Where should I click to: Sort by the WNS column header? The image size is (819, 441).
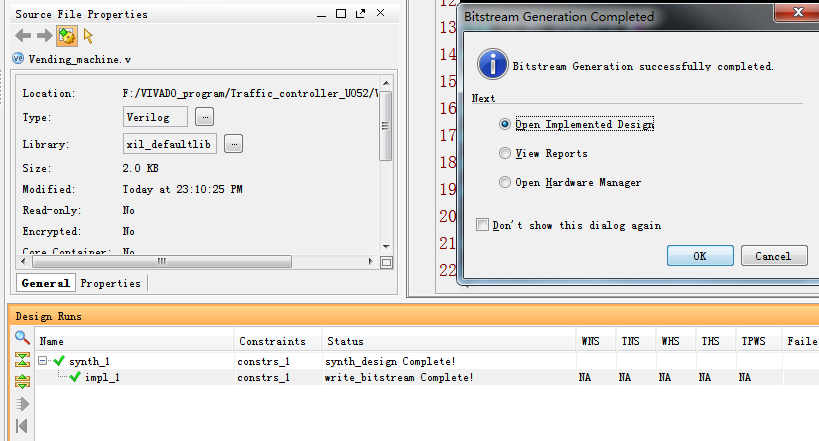[596, 341]
